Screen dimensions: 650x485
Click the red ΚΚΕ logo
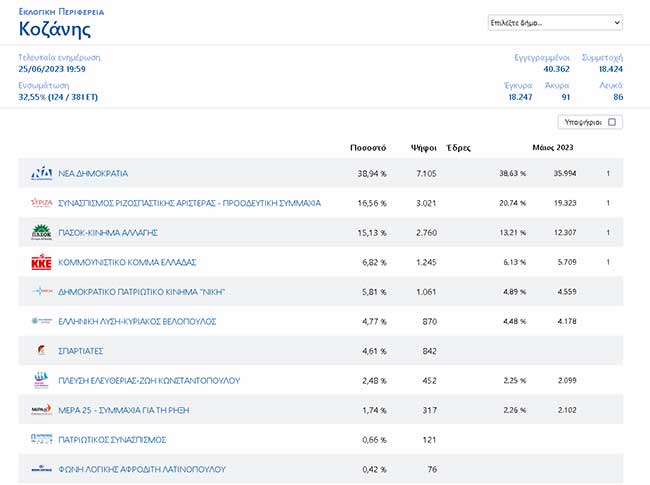point(41,262)
